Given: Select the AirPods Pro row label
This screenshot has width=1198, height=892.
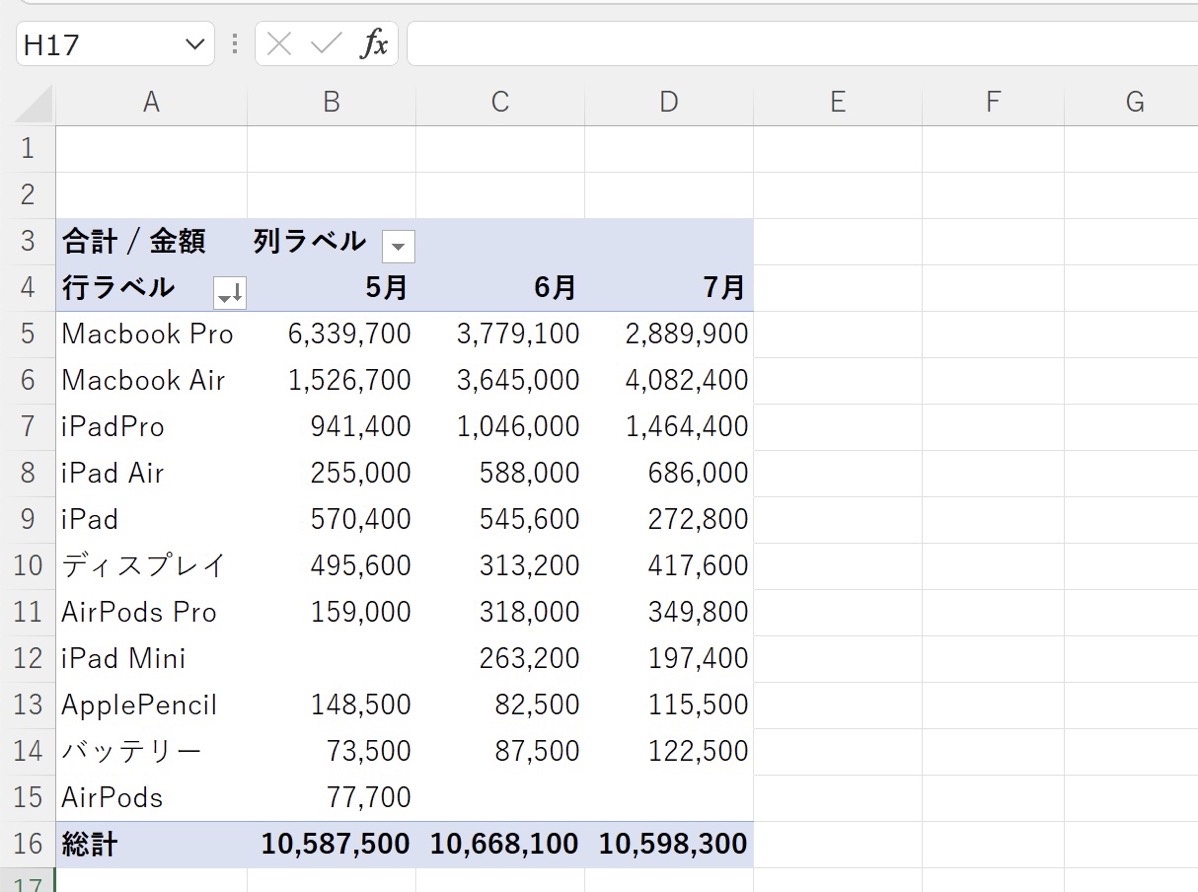Looking at the screenshot, I should (151, 612).
